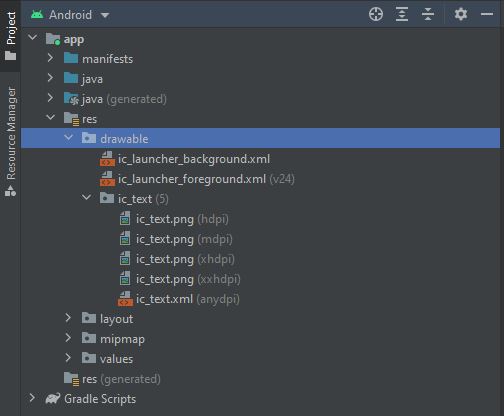Click the ic_launcher_background.xml file icon
The image size is (504, 416).
(107, 159)
